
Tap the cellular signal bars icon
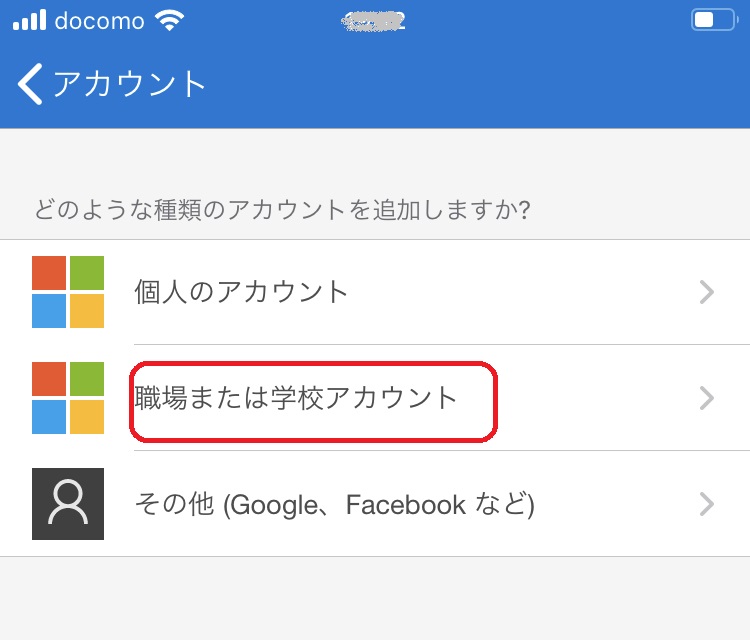click(30, 20)
